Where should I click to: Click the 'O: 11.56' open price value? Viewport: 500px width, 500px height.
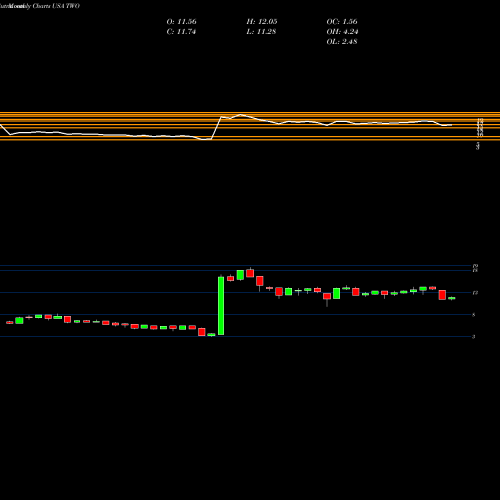click(x=181, y=22)
